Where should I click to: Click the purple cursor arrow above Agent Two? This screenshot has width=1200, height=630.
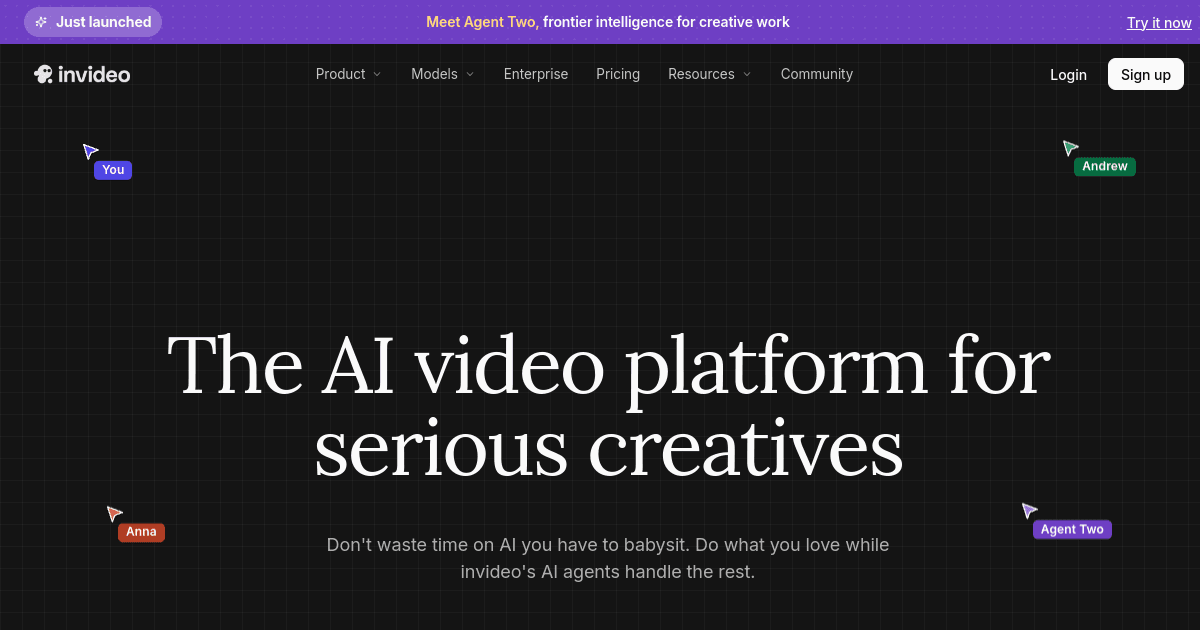(1029, 510)
